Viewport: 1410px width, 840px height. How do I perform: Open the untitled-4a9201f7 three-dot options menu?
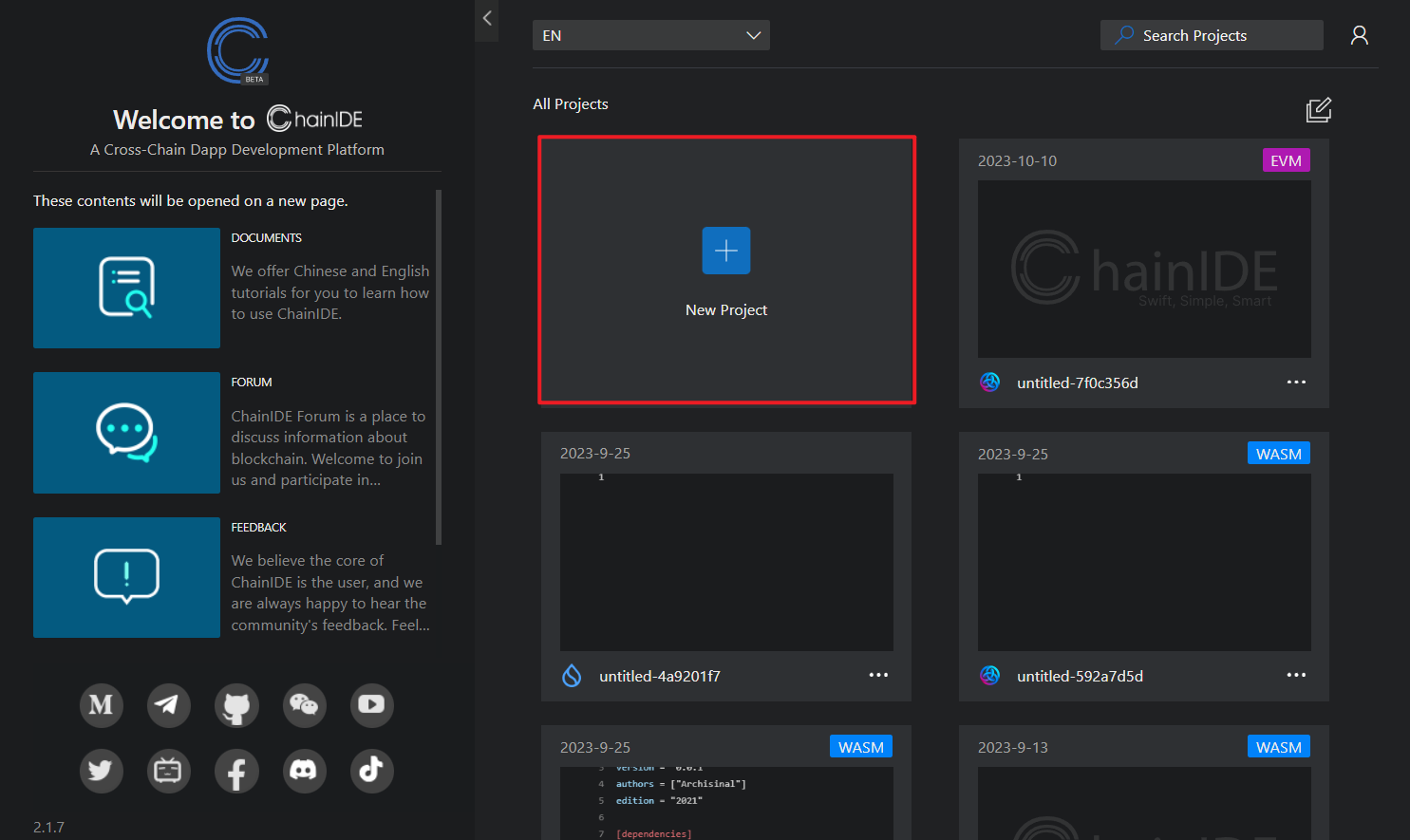(x=878, y=676)
